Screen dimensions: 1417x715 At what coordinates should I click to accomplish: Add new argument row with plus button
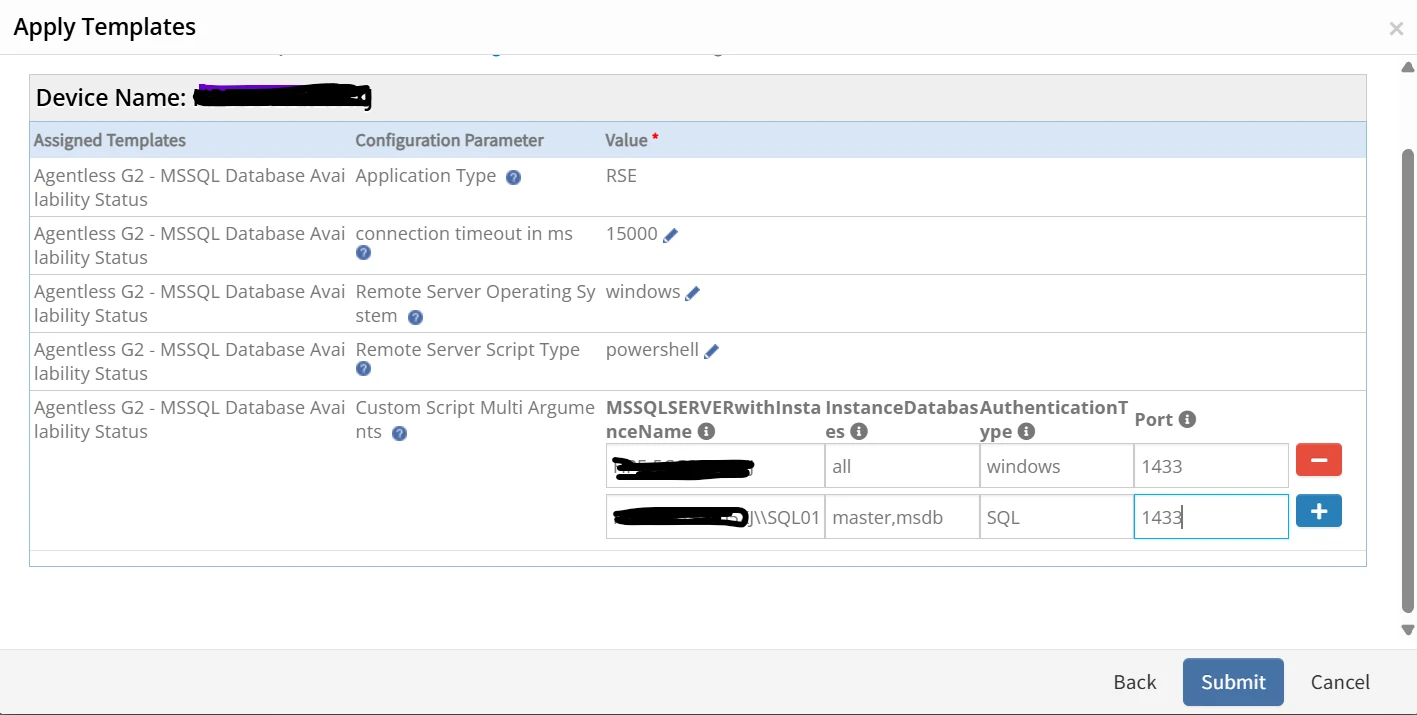1319,511
